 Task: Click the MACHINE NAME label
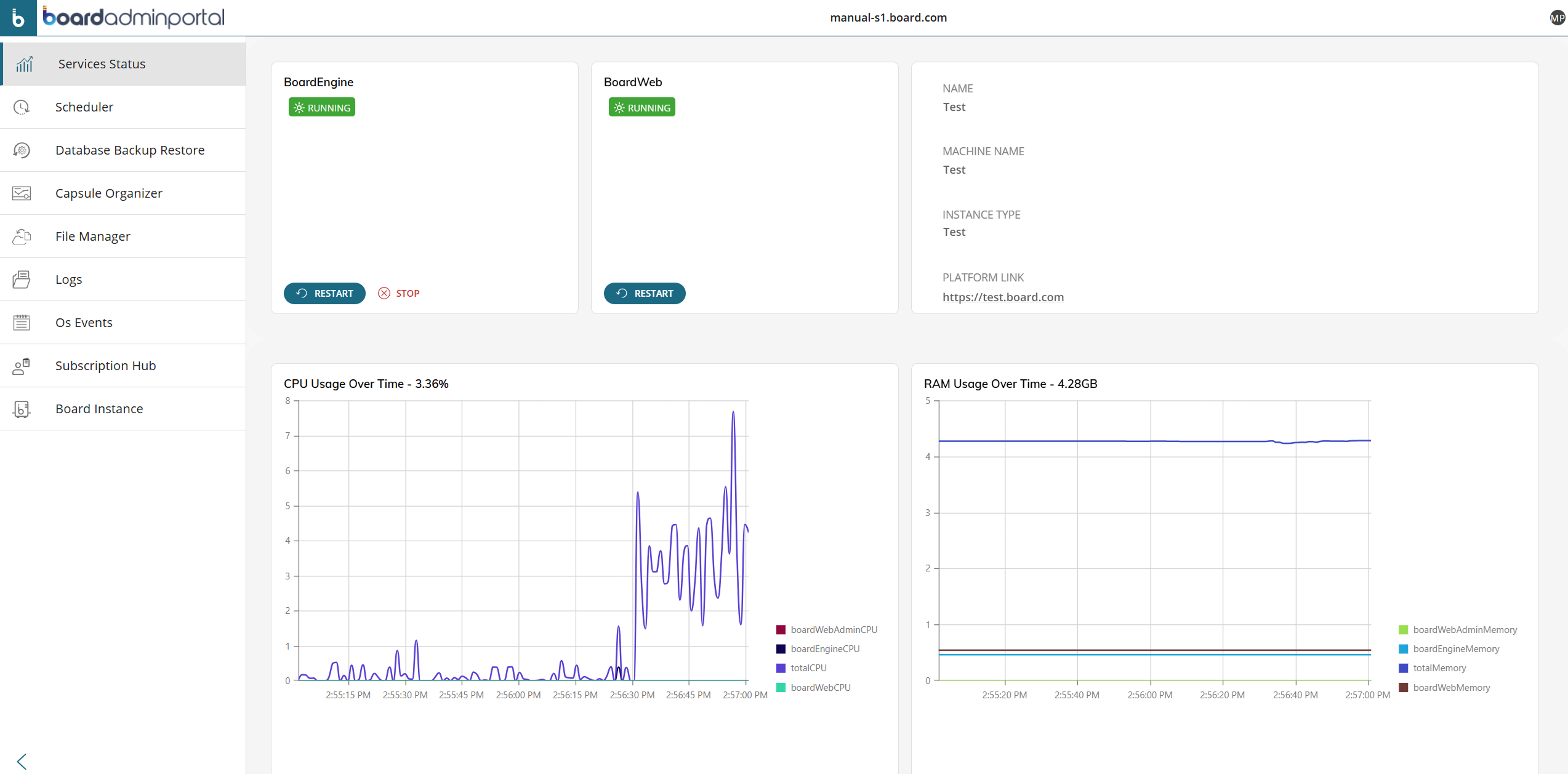983,151
